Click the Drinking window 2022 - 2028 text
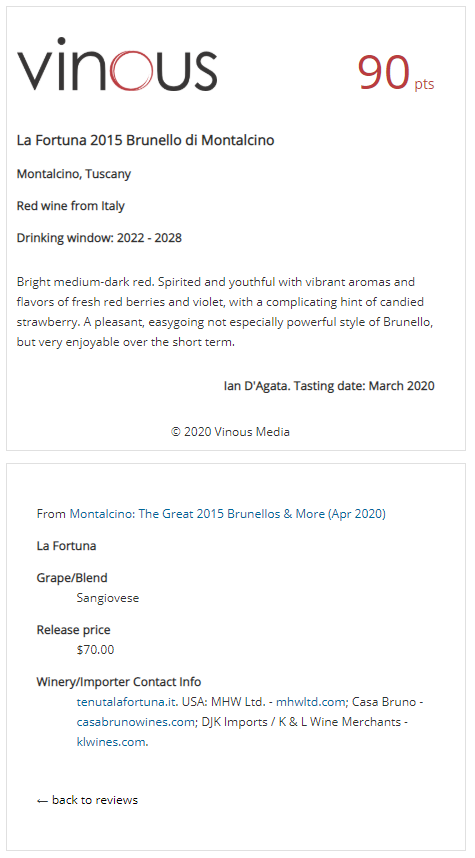Screen dimensions: 475x858 pyautogui.click(x=99, y=238)
